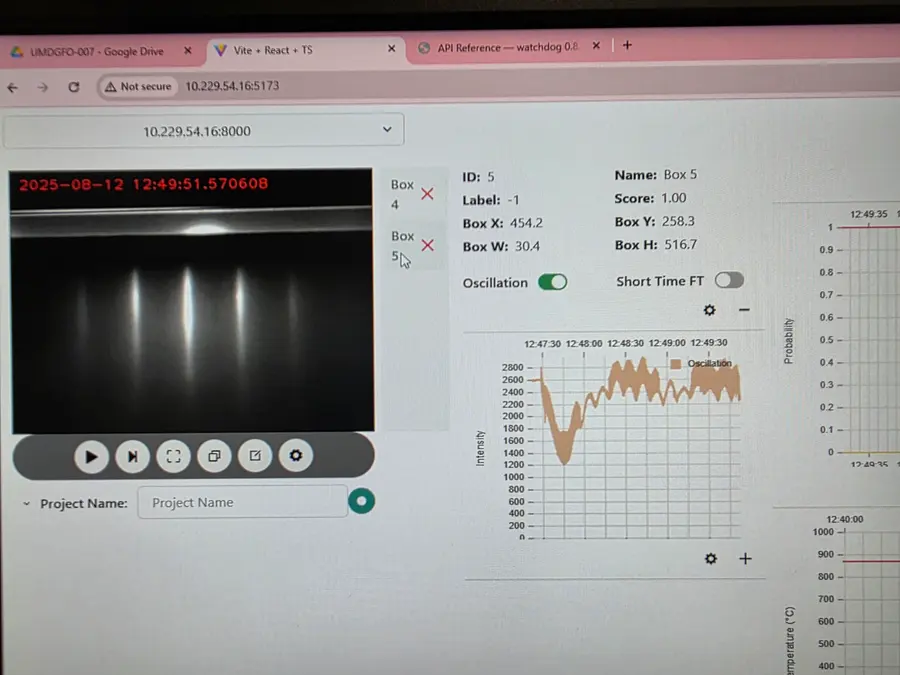Delete Box 4 with its red X
Viewport: 900px width, 675px height.
tap(427, 194)
